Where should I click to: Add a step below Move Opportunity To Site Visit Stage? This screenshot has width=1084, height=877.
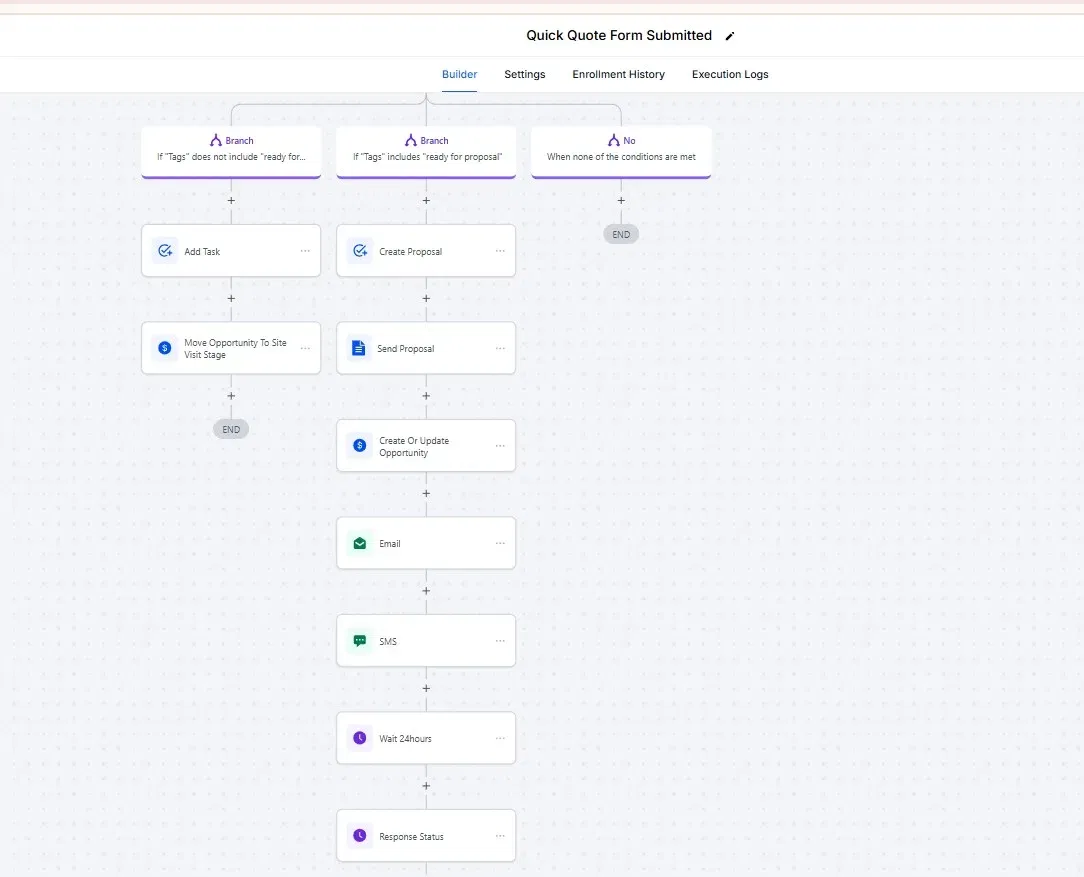[231, 396]
